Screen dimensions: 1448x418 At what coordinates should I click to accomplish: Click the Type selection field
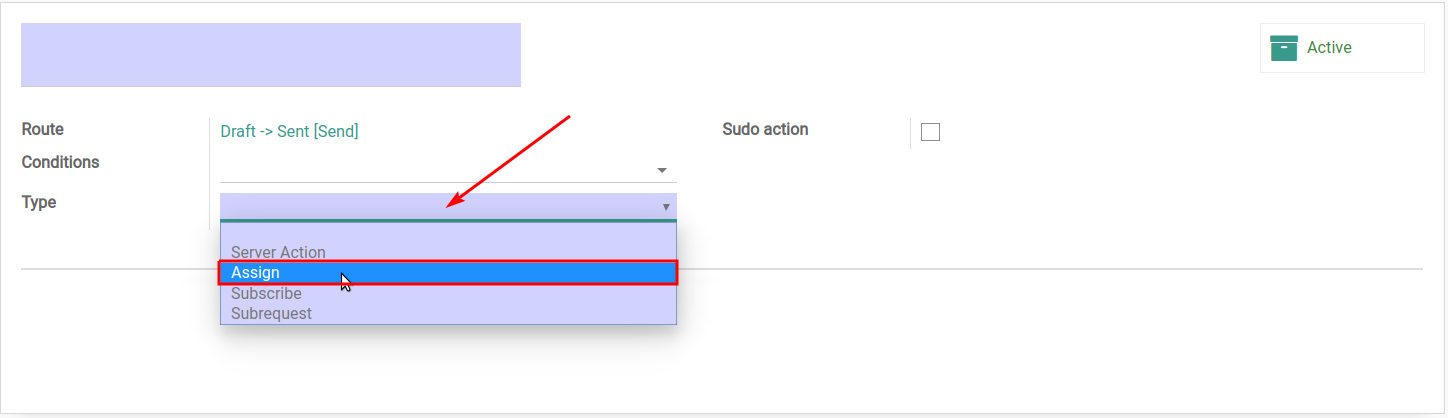coord(448,206)
